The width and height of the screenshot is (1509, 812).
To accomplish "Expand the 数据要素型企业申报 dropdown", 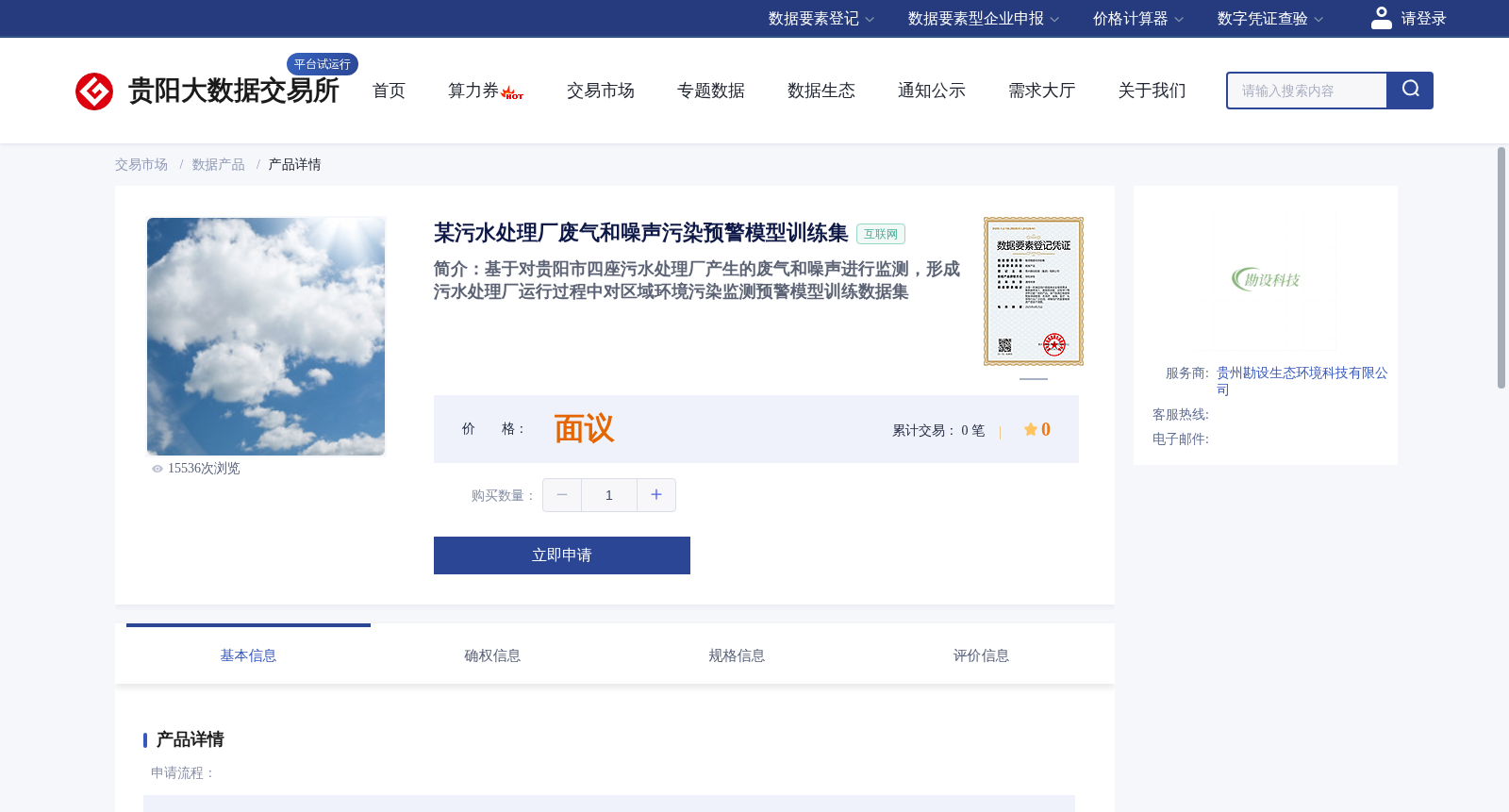I will coord(984,19).
